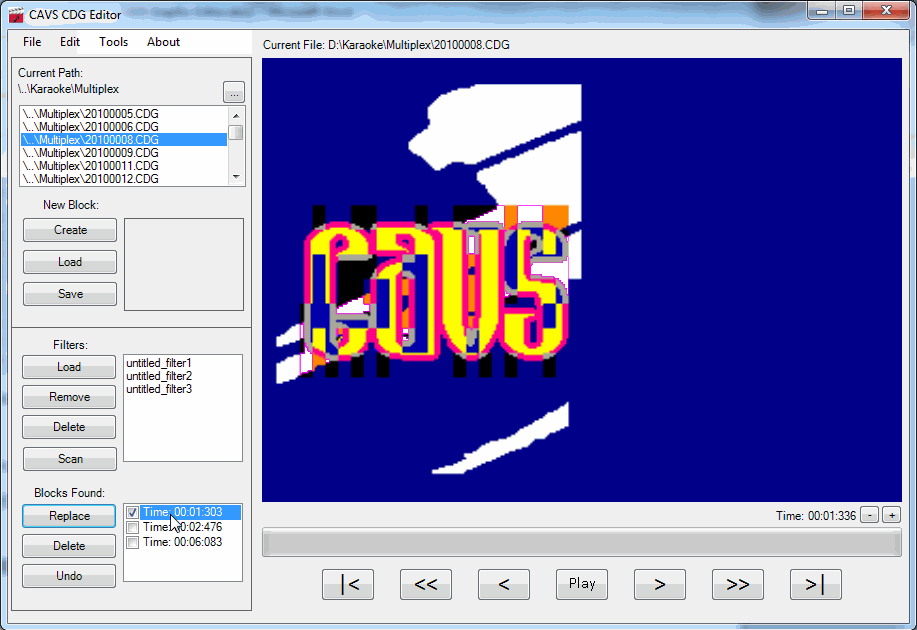Viewport: 917px width, 630px height.
Task: Minimize the CAVS CDG Editor window
Action: (x=821, y=11)
